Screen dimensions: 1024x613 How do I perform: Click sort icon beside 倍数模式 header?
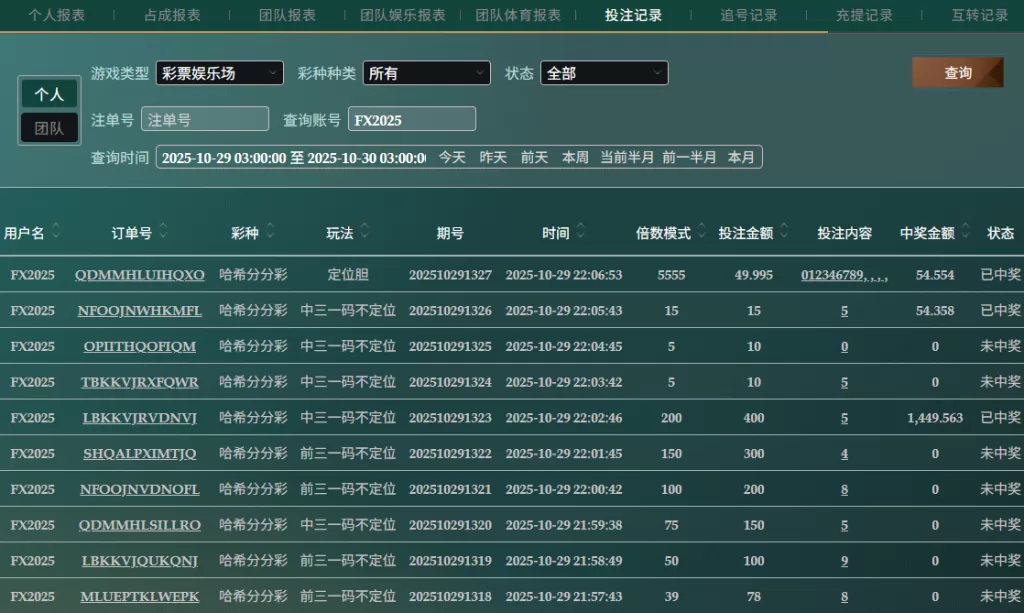click(702, 232)
